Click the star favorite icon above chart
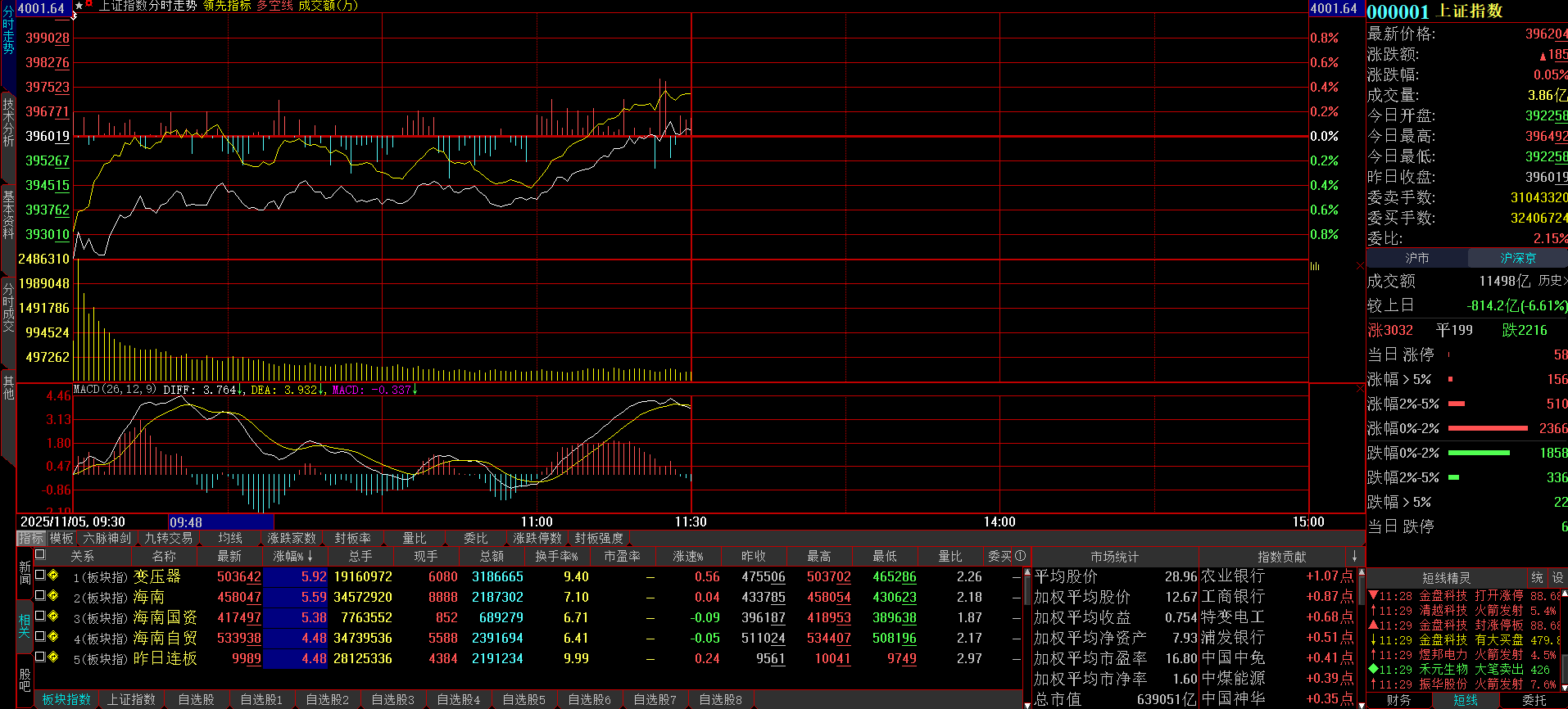The image size is (1568, 709). (x=79, y=6)
